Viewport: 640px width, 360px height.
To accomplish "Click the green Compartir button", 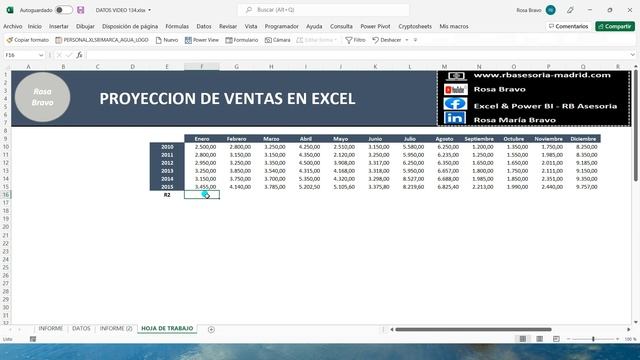I will 615,26.
